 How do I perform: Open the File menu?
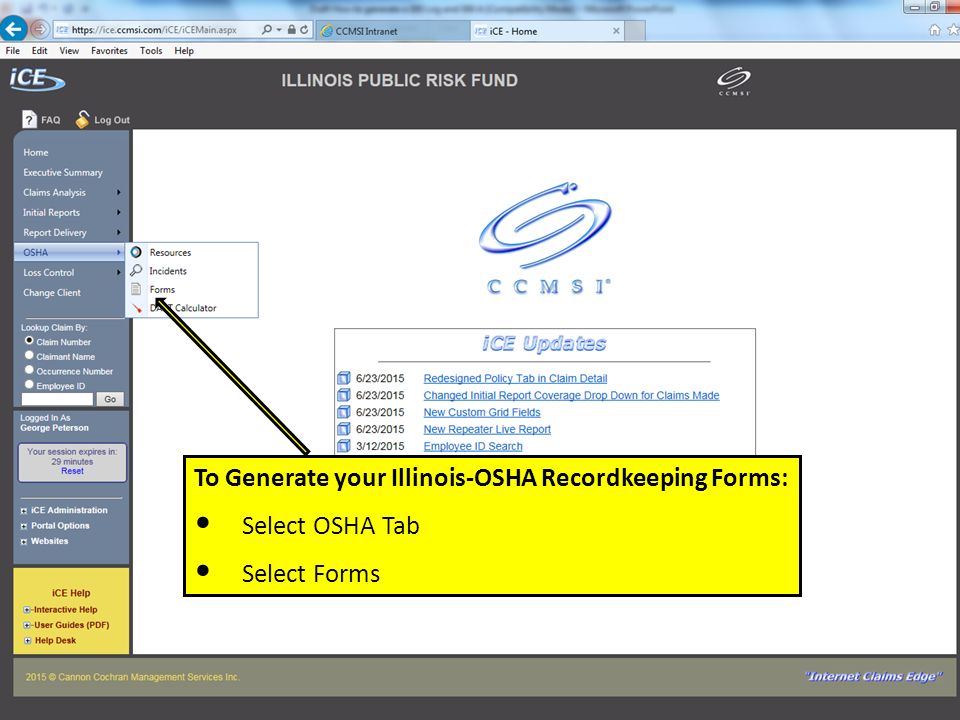coord(13,51)
